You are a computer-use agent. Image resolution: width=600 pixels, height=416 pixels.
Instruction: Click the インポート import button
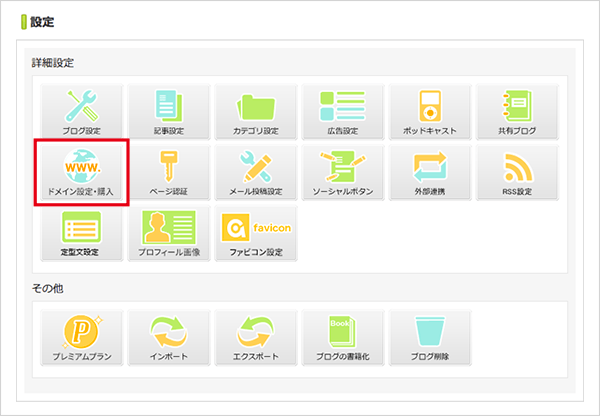pos(169,337)
